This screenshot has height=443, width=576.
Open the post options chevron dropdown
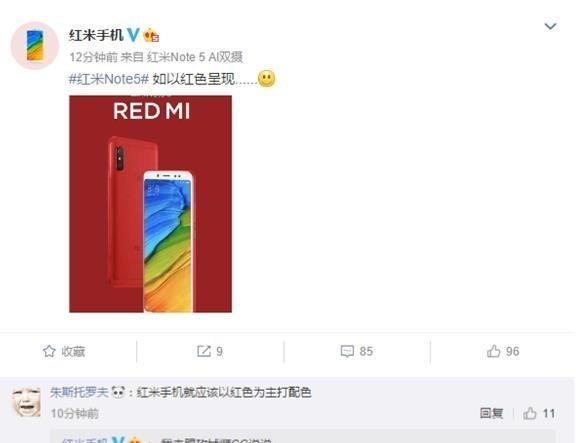click(x=550, y=26)
